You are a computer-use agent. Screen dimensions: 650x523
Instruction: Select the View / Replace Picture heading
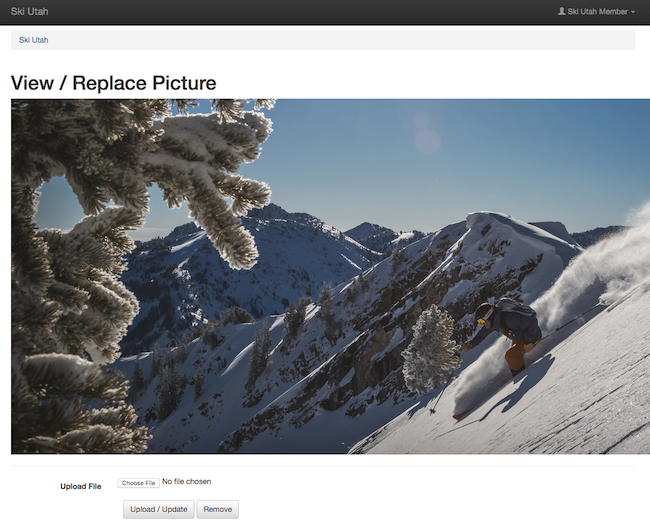point(113,83)
